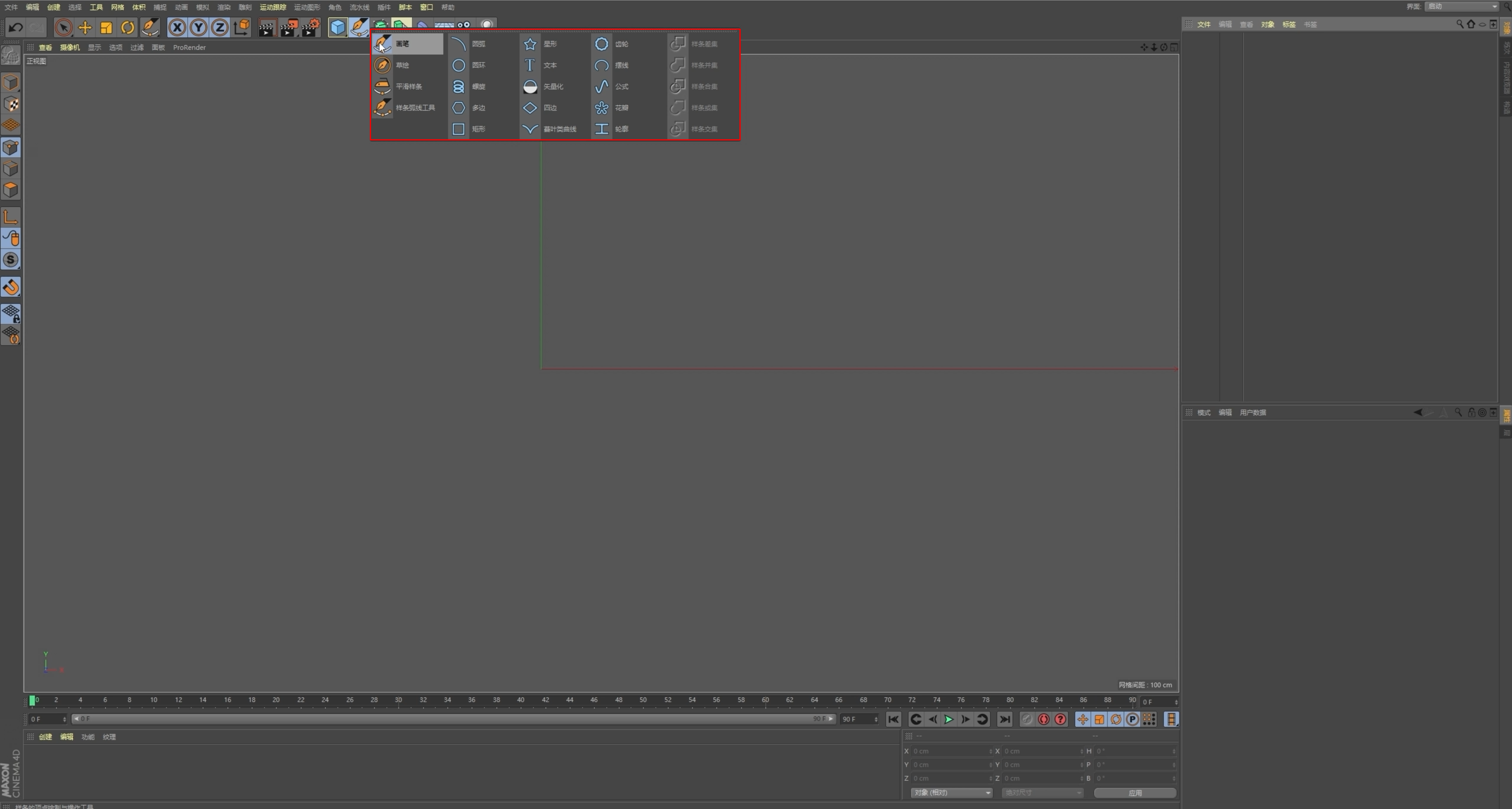This screenshot has height=809, width=1512.
Task: Click the cube primitive icon in toolbar
Action: click(x=337, y=27)
